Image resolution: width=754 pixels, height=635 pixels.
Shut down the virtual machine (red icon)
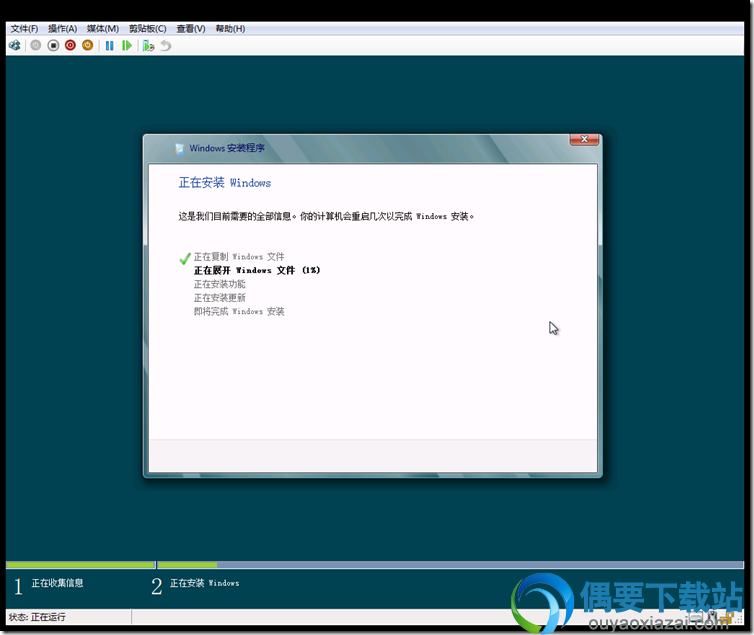(70, 46)
